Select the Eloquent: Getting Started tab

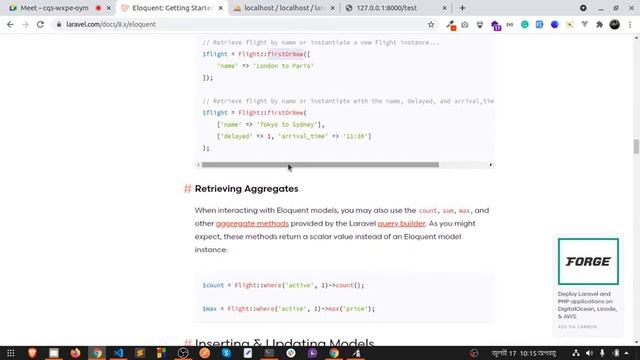click(171, 8)
